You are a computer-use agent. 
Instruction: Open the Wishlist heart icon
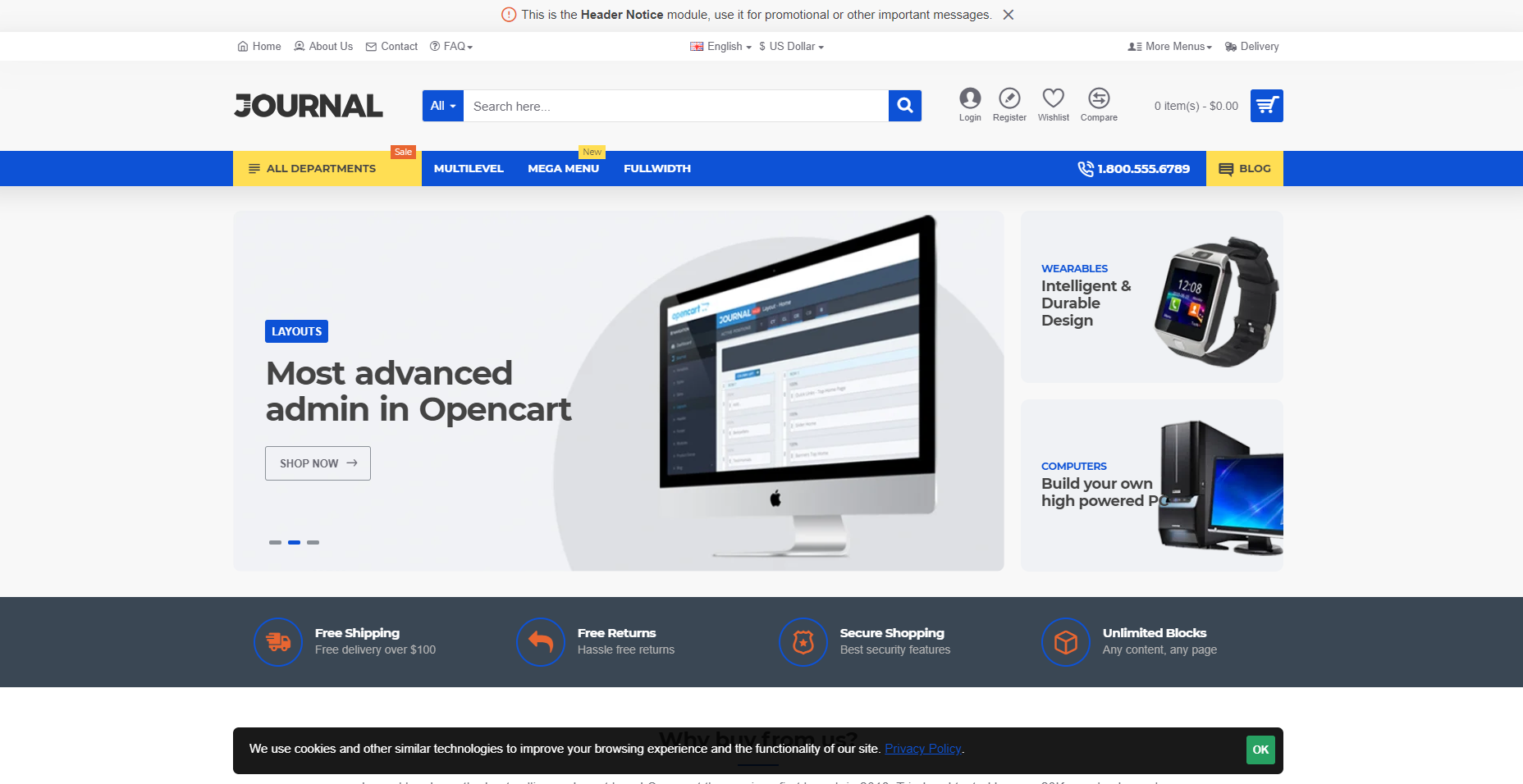click(x=1054, y=105)
